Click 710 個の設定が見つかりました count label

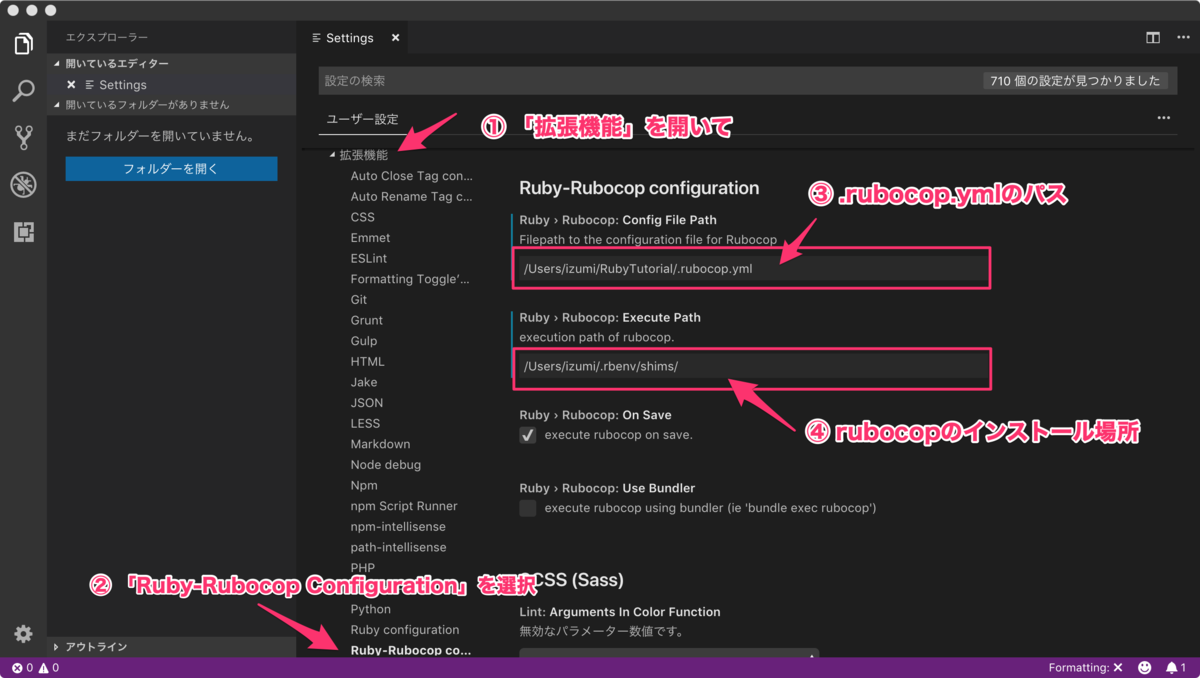[1075, 81]
